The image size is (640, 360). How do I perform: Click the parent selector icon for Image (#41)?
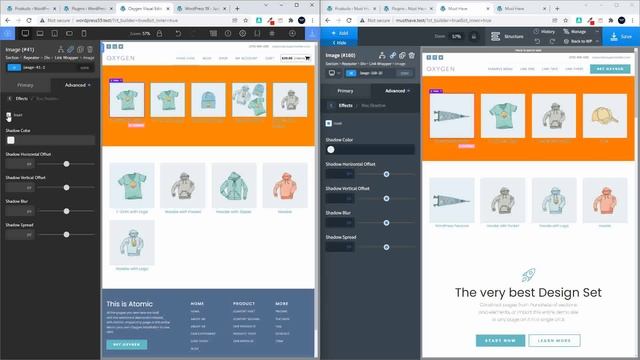pos(61,49)
